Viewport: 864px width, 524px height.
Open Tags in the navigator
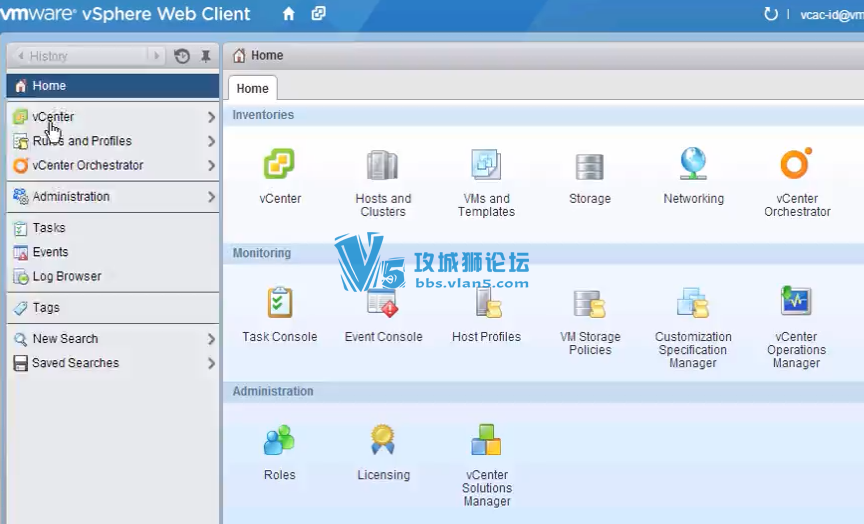113,308
